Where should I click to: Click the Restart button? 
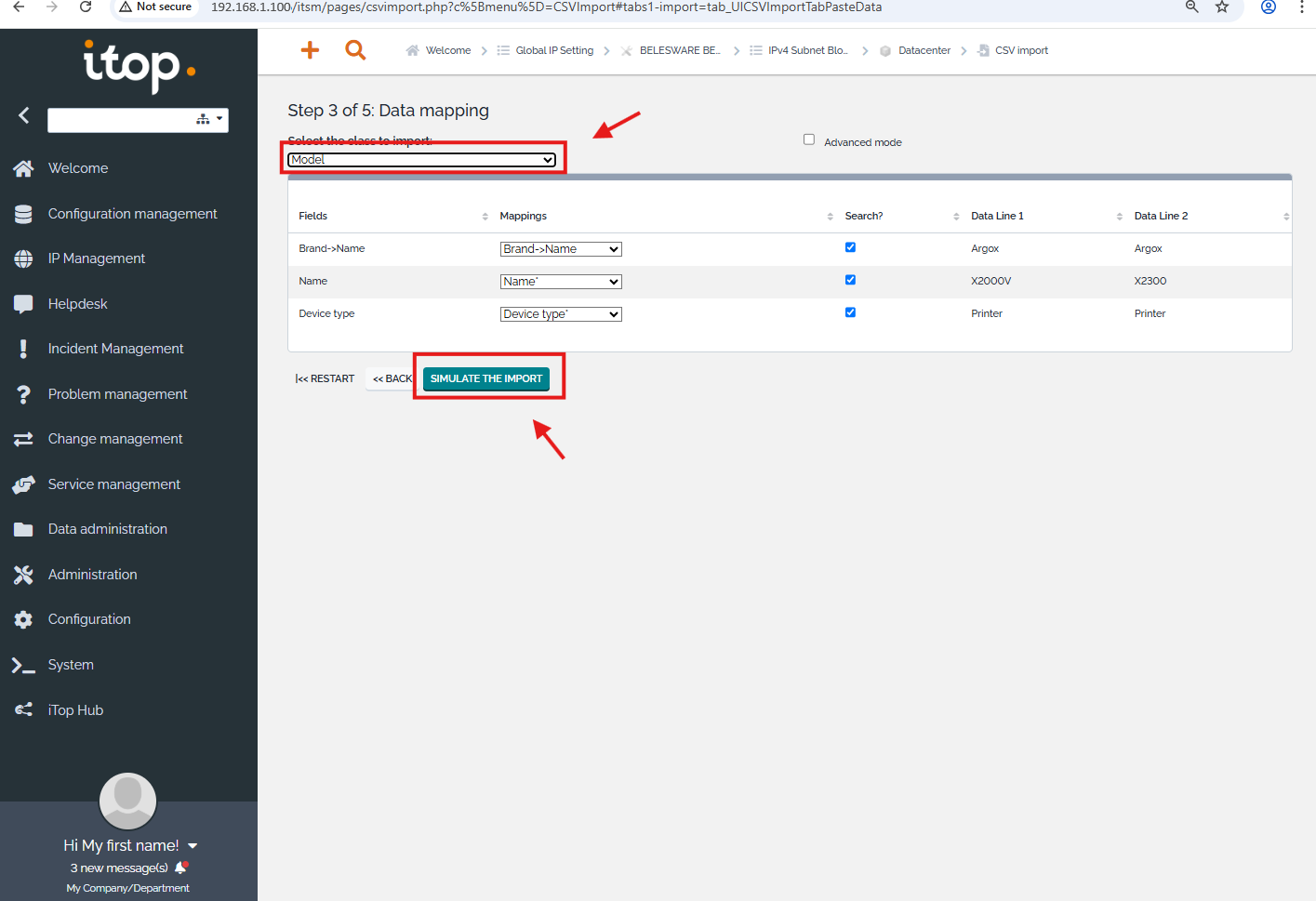coord(325,378)
